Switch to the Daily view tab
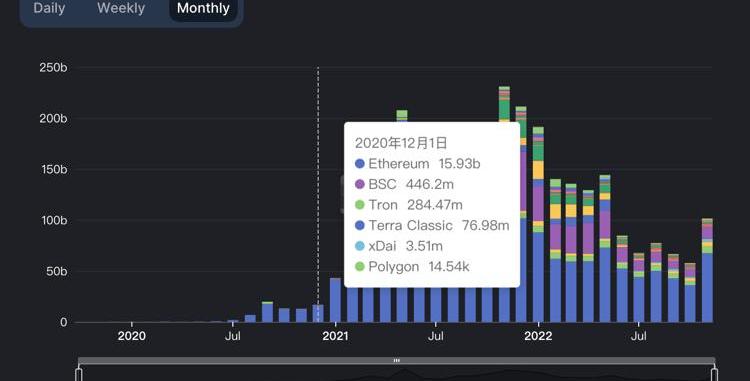This screenshot has width=750, height=381. coord(49,8)
